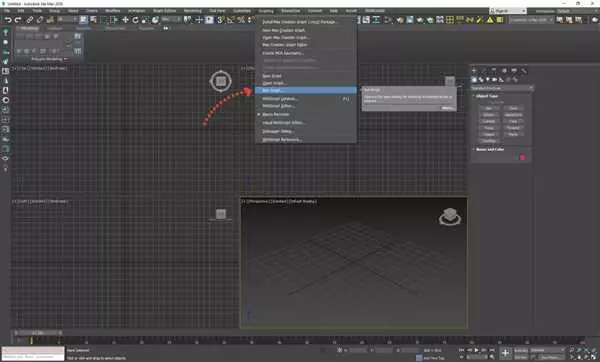Click the More link in the Run Script tooltip
The width and height of the screenshot is (600, 362).
(447, 108)
